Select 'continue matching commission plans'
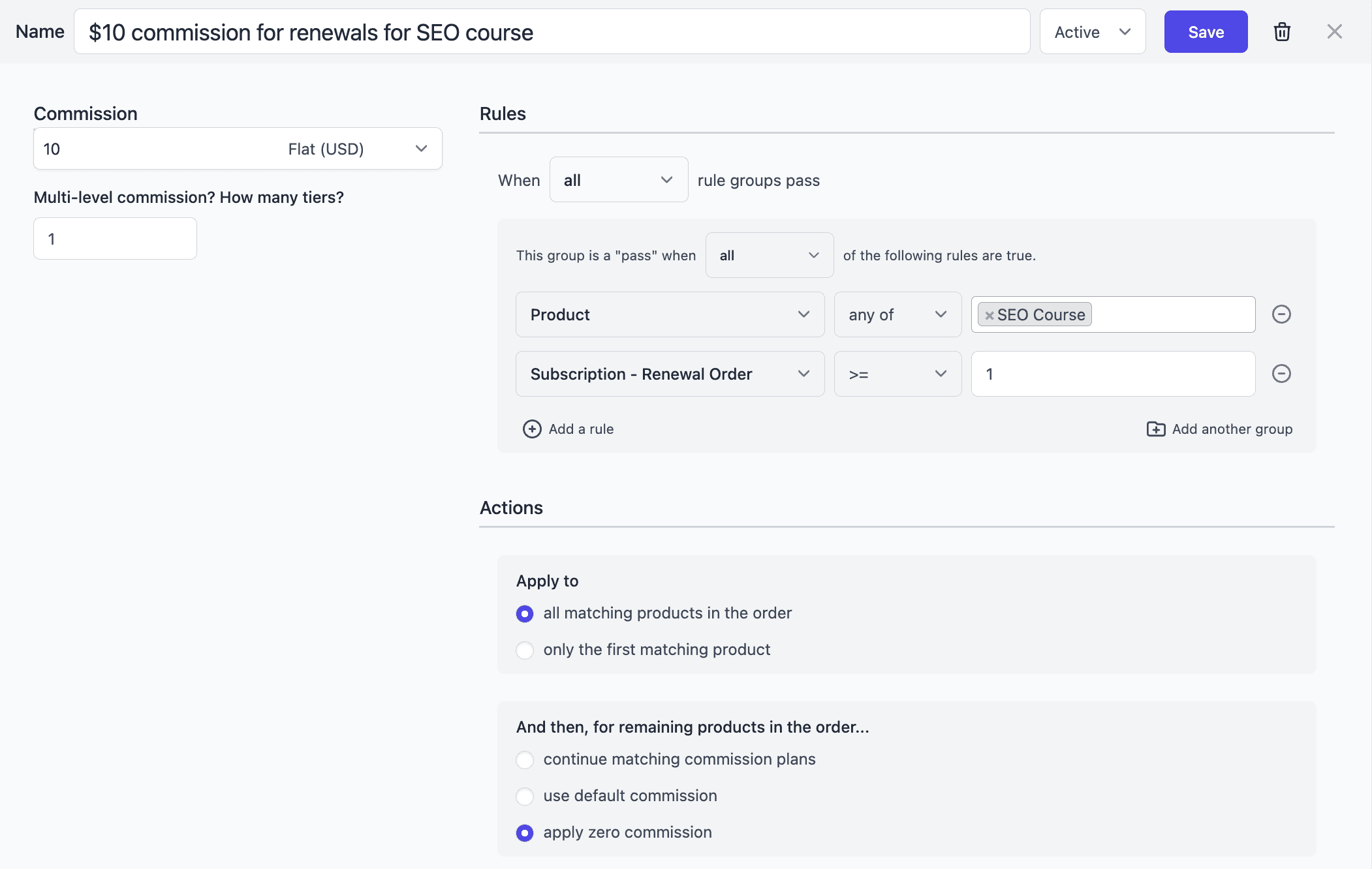This screenshot has width=1372, height=869. (x=525, y=760)
